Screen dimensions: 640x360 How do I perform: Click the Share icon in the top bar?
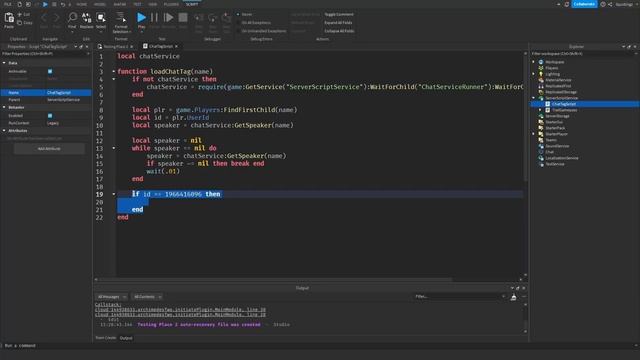[x=610, y=4]
